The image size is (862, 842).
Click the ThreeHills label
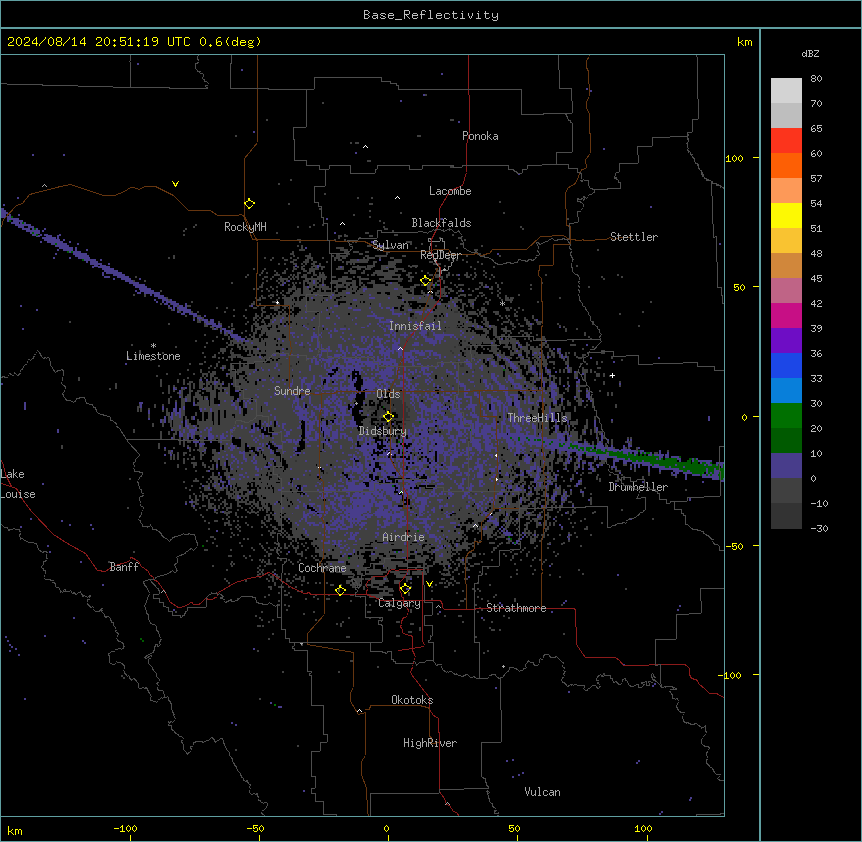tap(537, 418)
